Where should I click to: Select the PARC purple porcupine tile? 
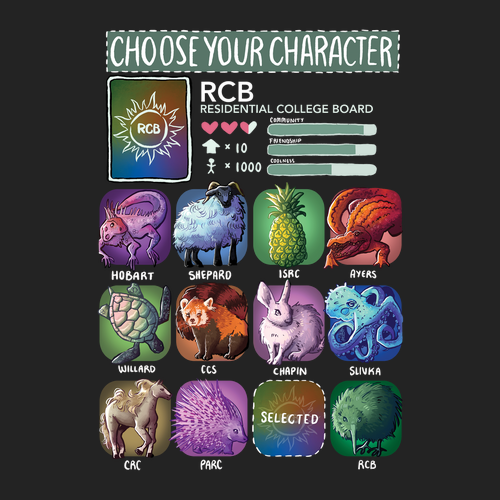[x=210, y=419]
